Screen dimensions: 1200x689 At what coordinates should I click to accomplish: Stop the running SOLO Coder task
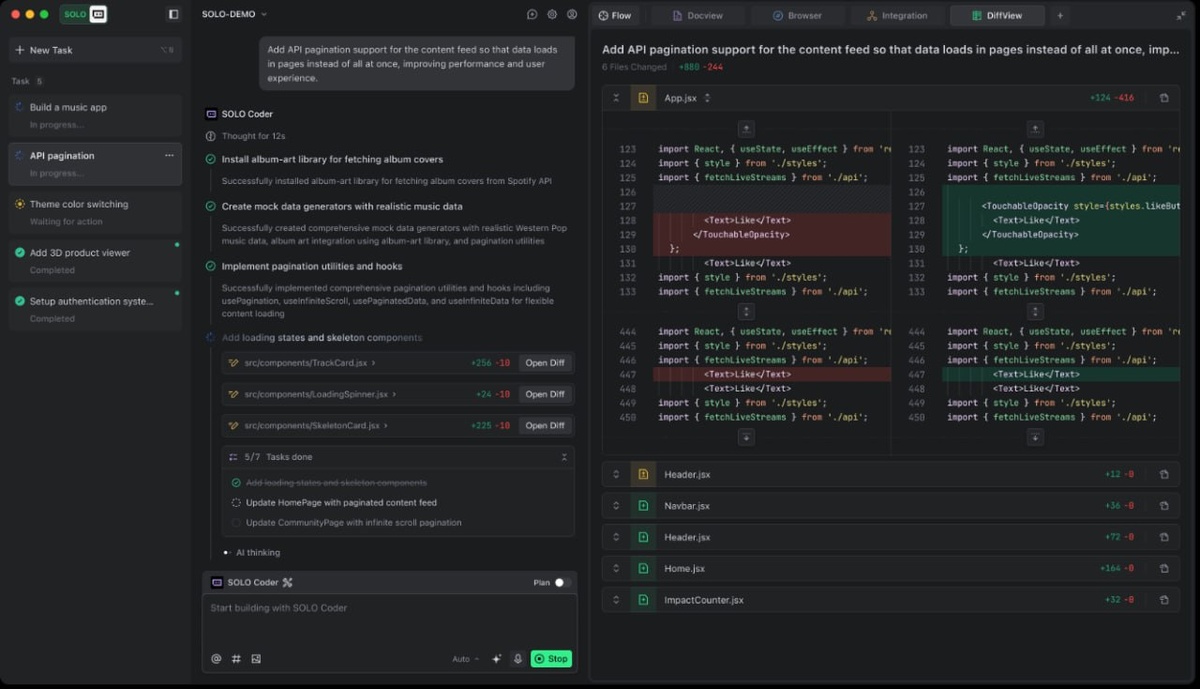coord(551,658)
